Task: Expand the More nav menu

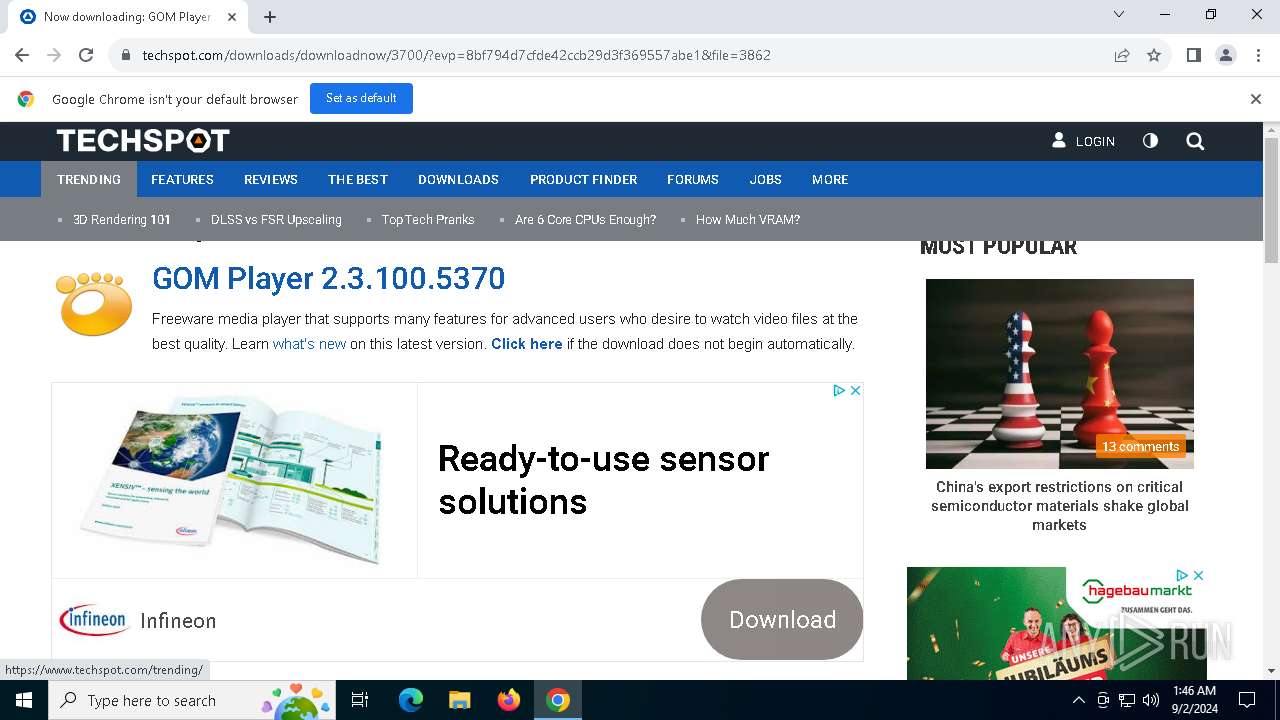Action: pyautogui.click(x=830, y=179)
